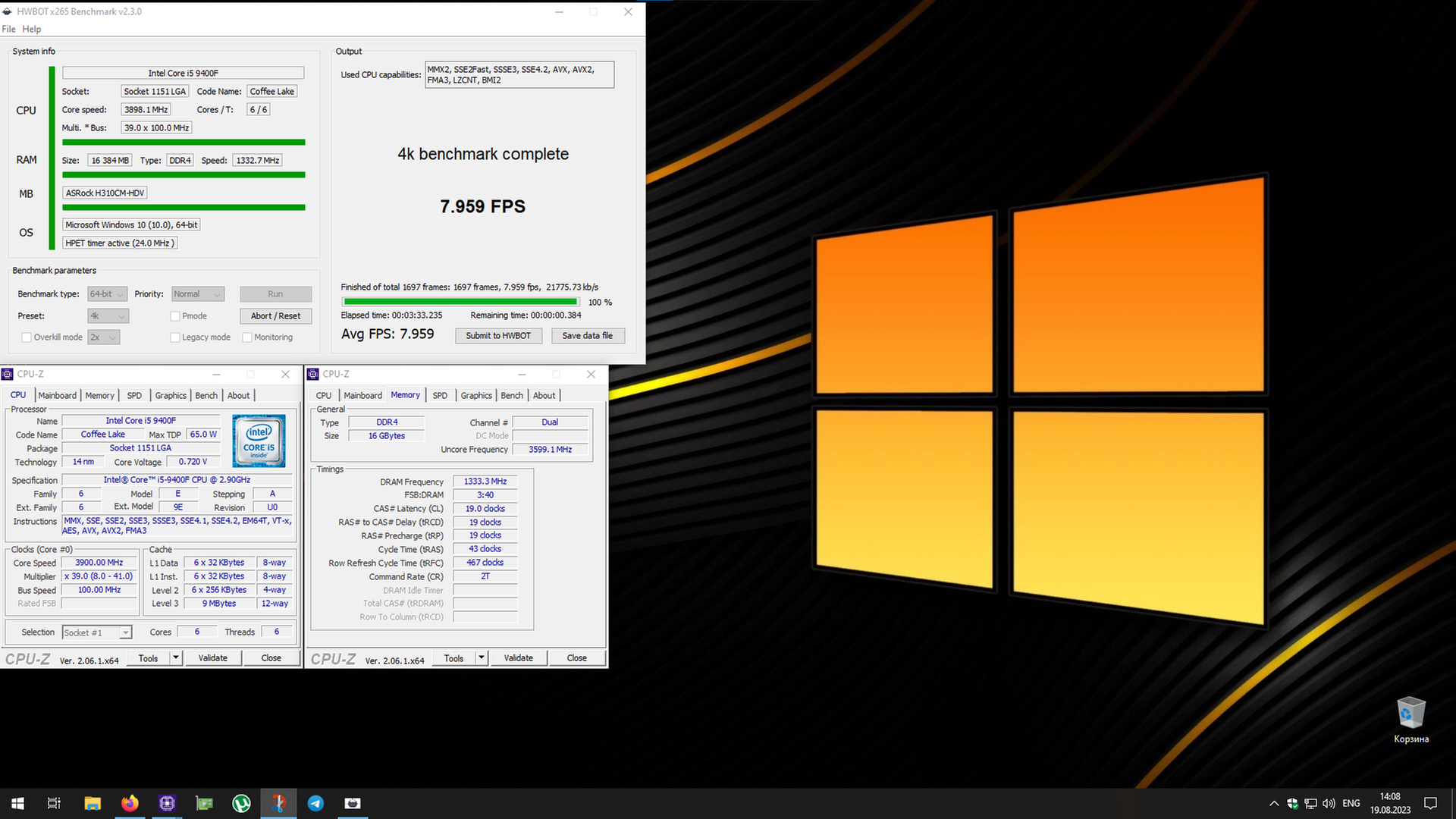Switch to CPU tab in right CPU-Z
Viewport: 1456px width, 819px height.
pos(324,396)
